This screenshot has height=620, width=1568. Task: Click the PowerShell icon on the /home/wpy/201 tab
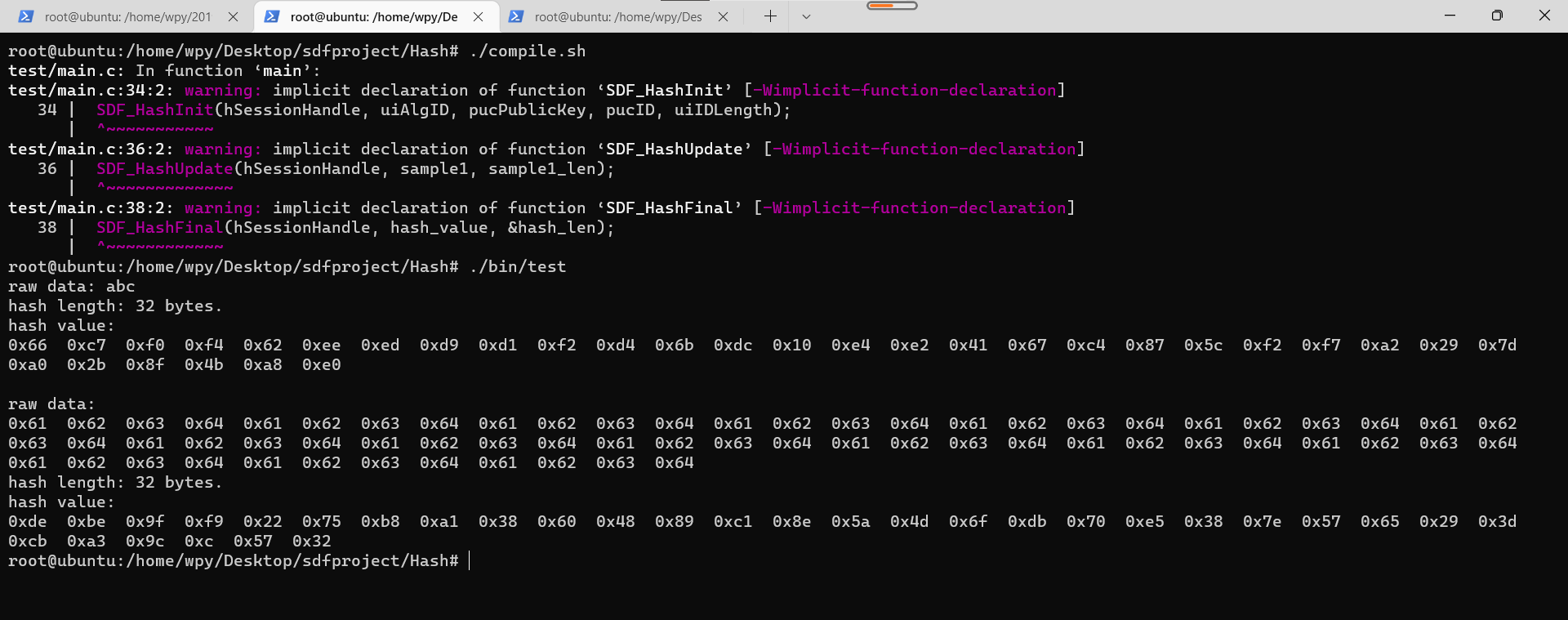(x=26, y=16)
